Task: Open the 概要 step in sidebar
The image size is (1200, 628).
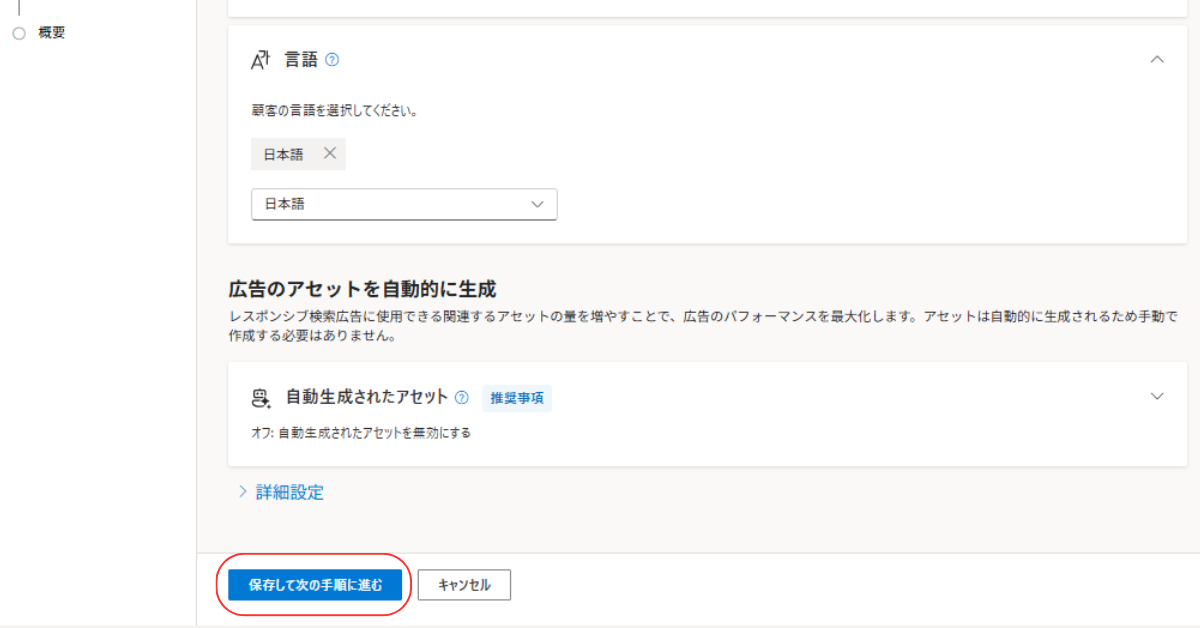Action: click(x=52, y=33)
